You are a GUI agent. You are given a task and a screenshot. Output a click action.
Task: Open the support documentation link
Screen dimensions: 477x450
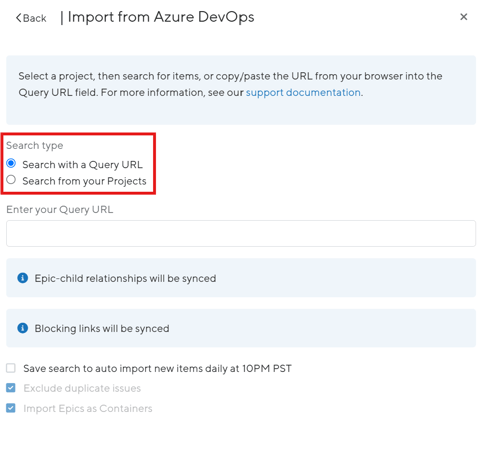pyautogui.click(x=303, y=92)
